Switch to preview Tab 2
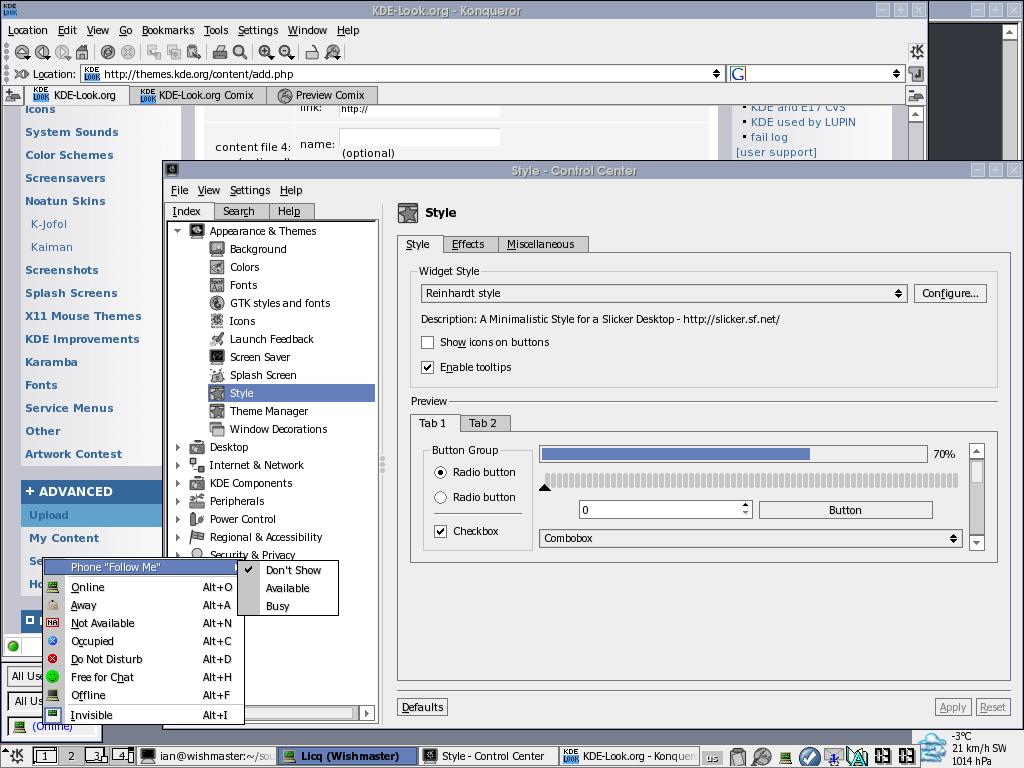Viewport: 1024px width, 768px height. (x=483, y=423)
